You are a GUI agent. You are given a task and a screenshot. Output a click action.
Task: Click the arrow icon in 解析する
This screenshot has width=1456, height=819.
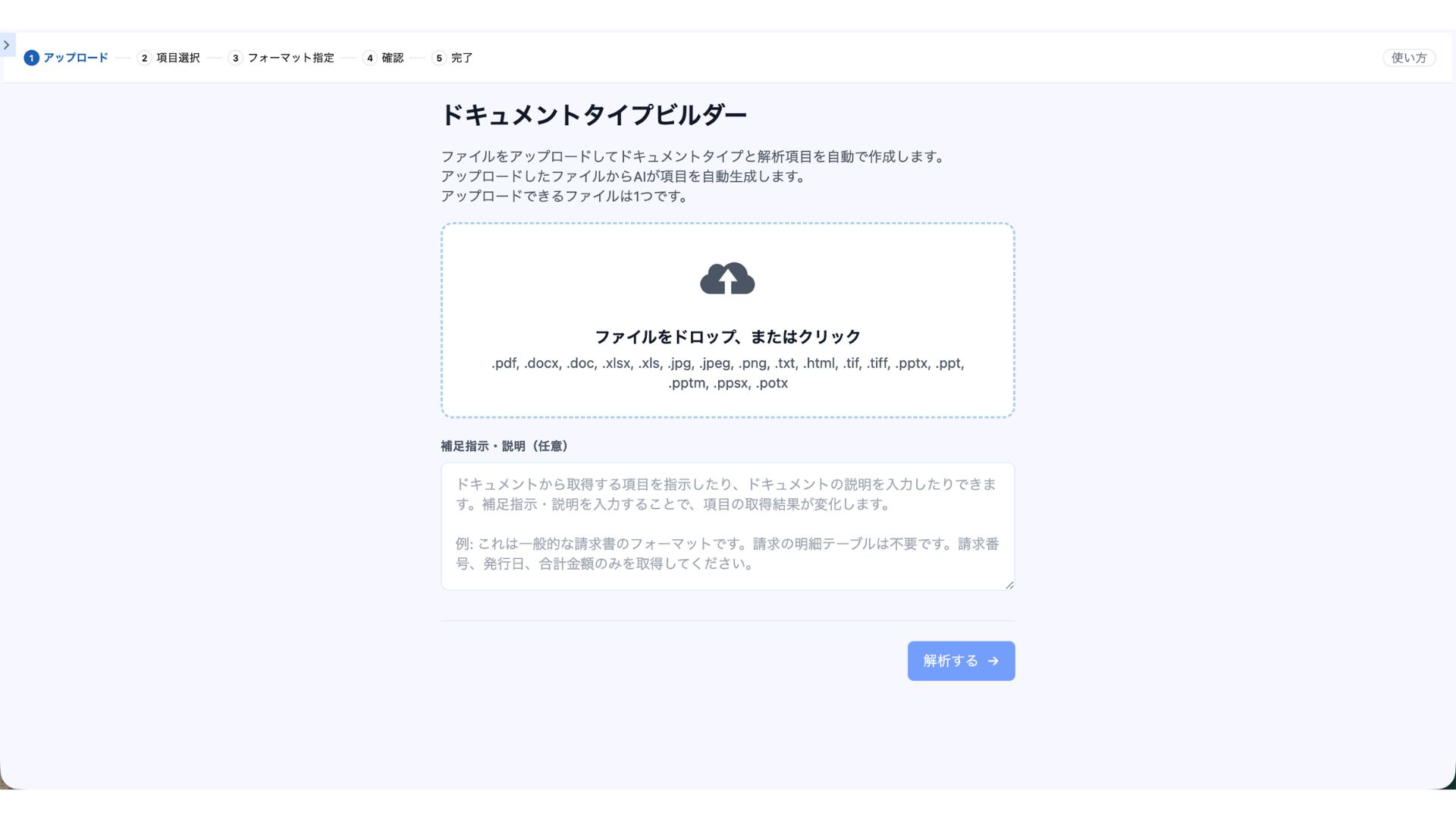[x=993, y=661]
